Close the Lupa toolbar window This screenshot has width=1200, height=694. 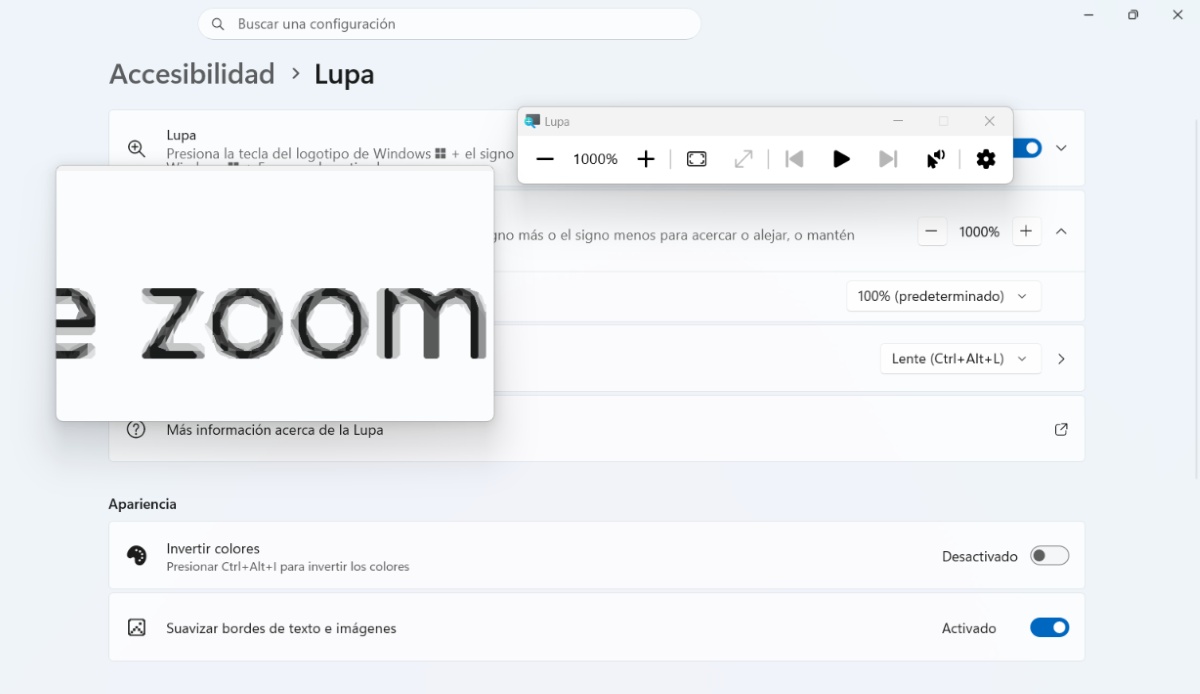[989, 121]
